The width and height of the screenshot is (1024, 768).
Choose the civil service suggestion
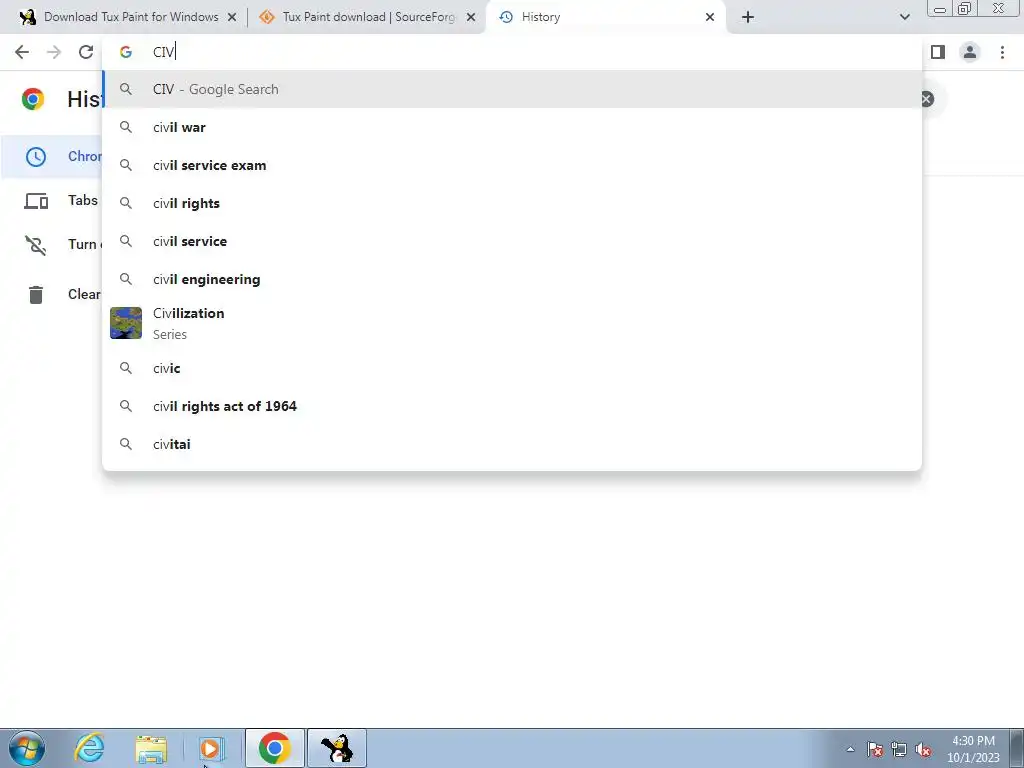[512, 242]
